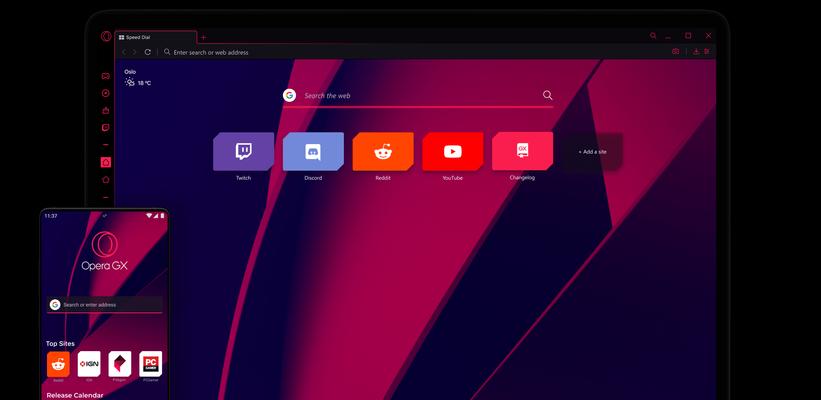
Task: Open a new tab with the plus
Action: [204, 37]
